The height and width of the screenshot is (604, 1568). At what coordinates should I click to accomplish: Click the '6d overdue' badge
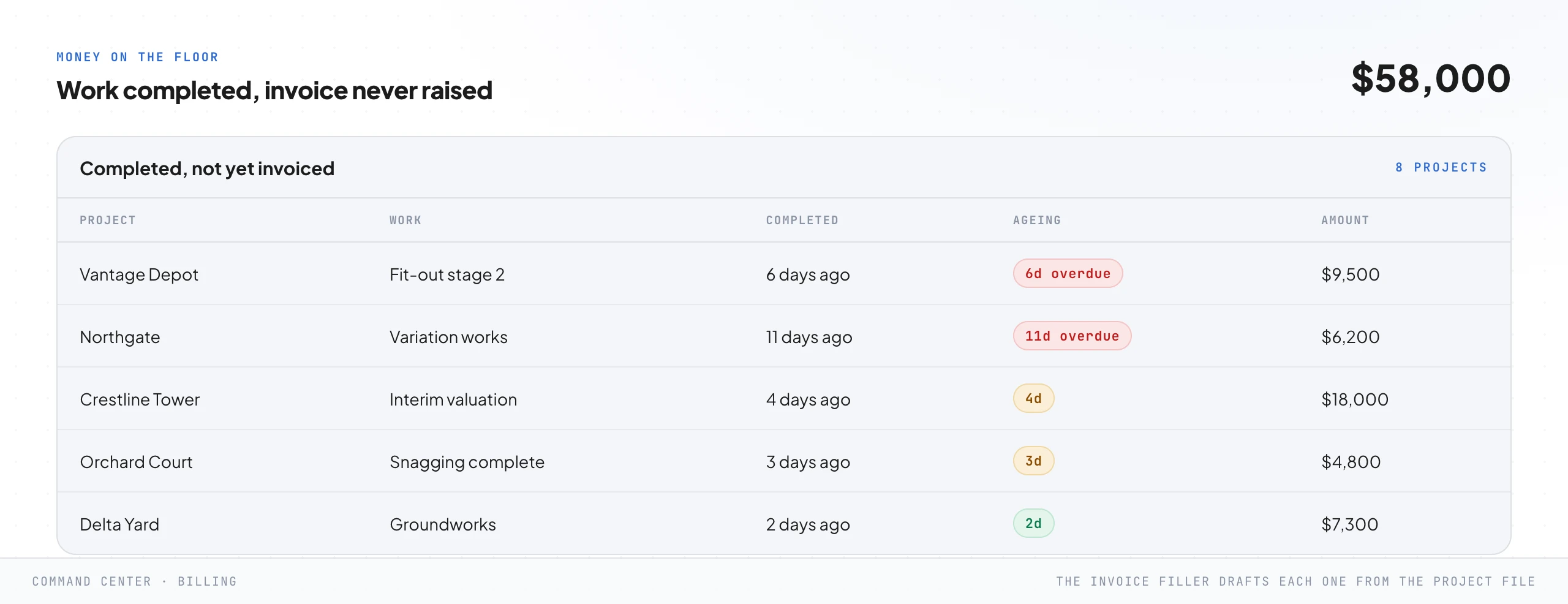tap(1068, 273)
